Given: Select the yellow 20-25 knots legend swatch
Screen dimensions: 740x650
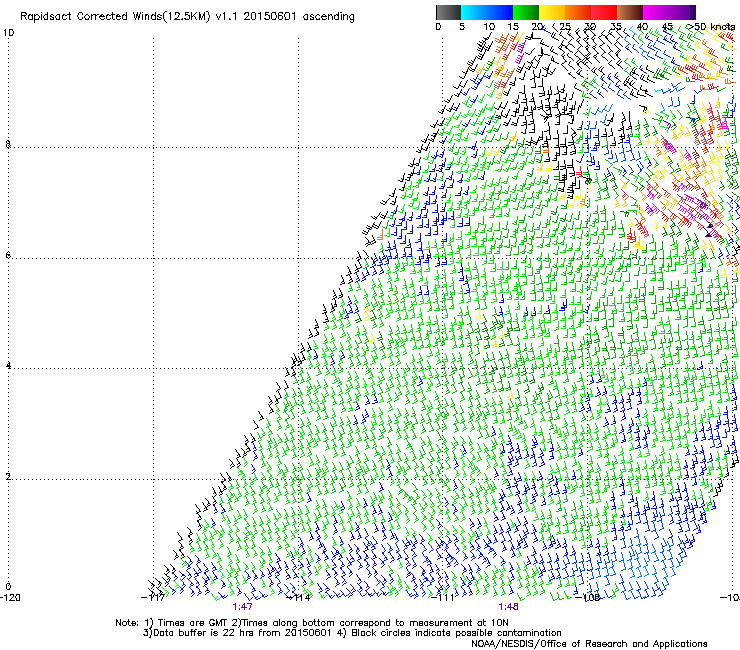Looking at the screenshot, I should (552, 12).
